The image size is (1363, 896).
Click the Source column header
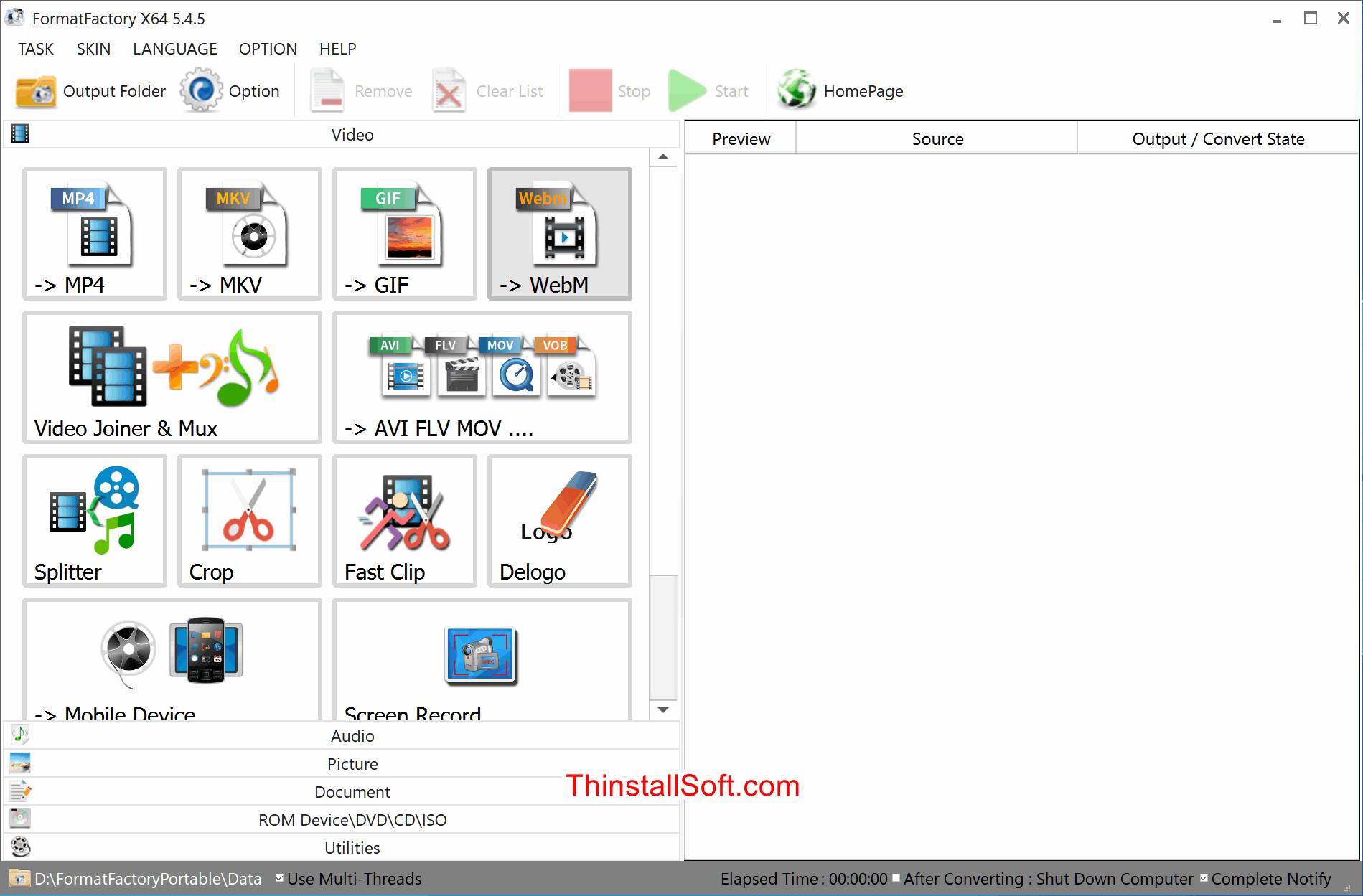(x=937, y=138)
